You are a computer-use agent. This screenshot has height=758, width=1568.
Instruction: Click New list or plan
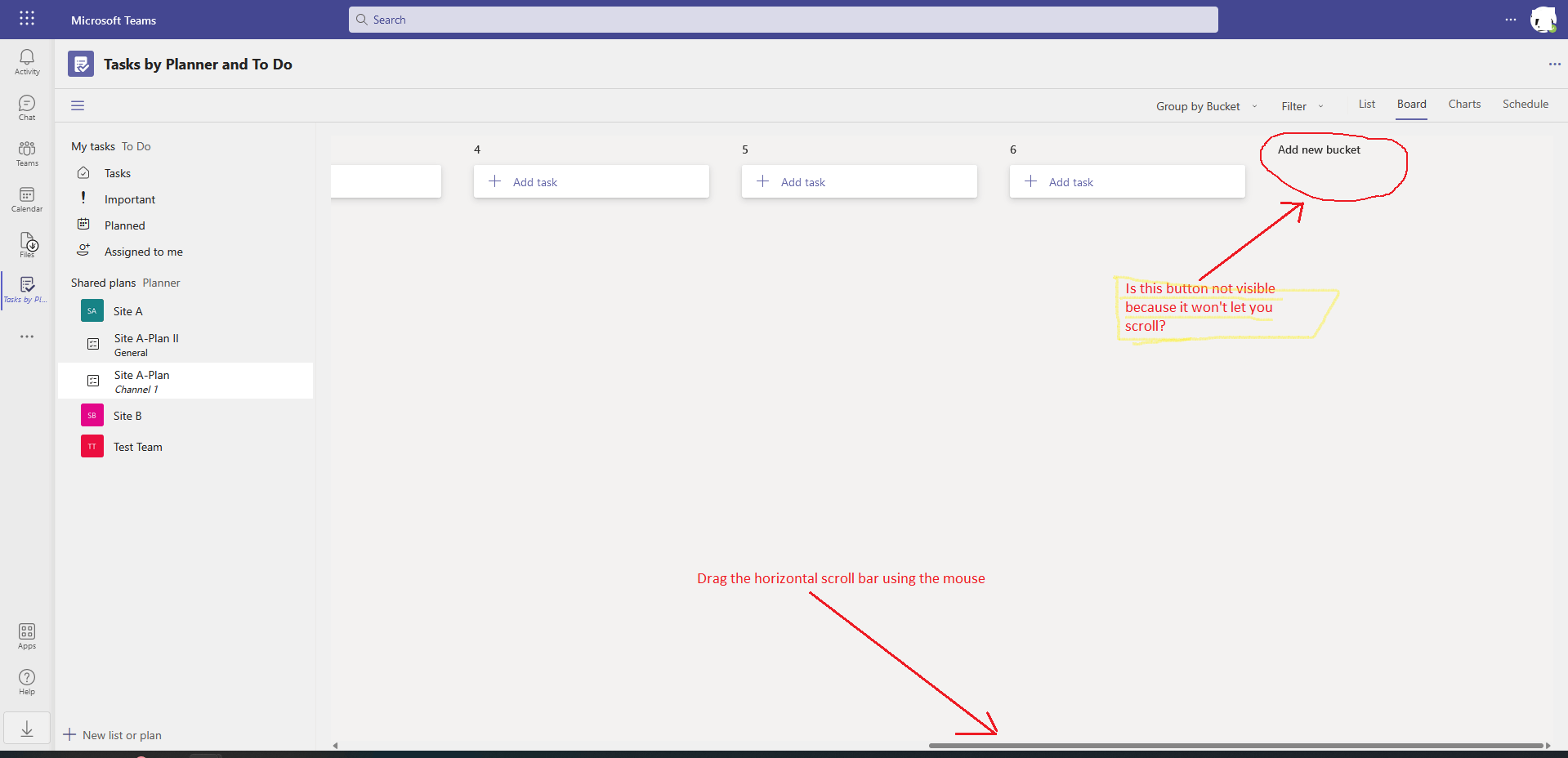[113, 735]
